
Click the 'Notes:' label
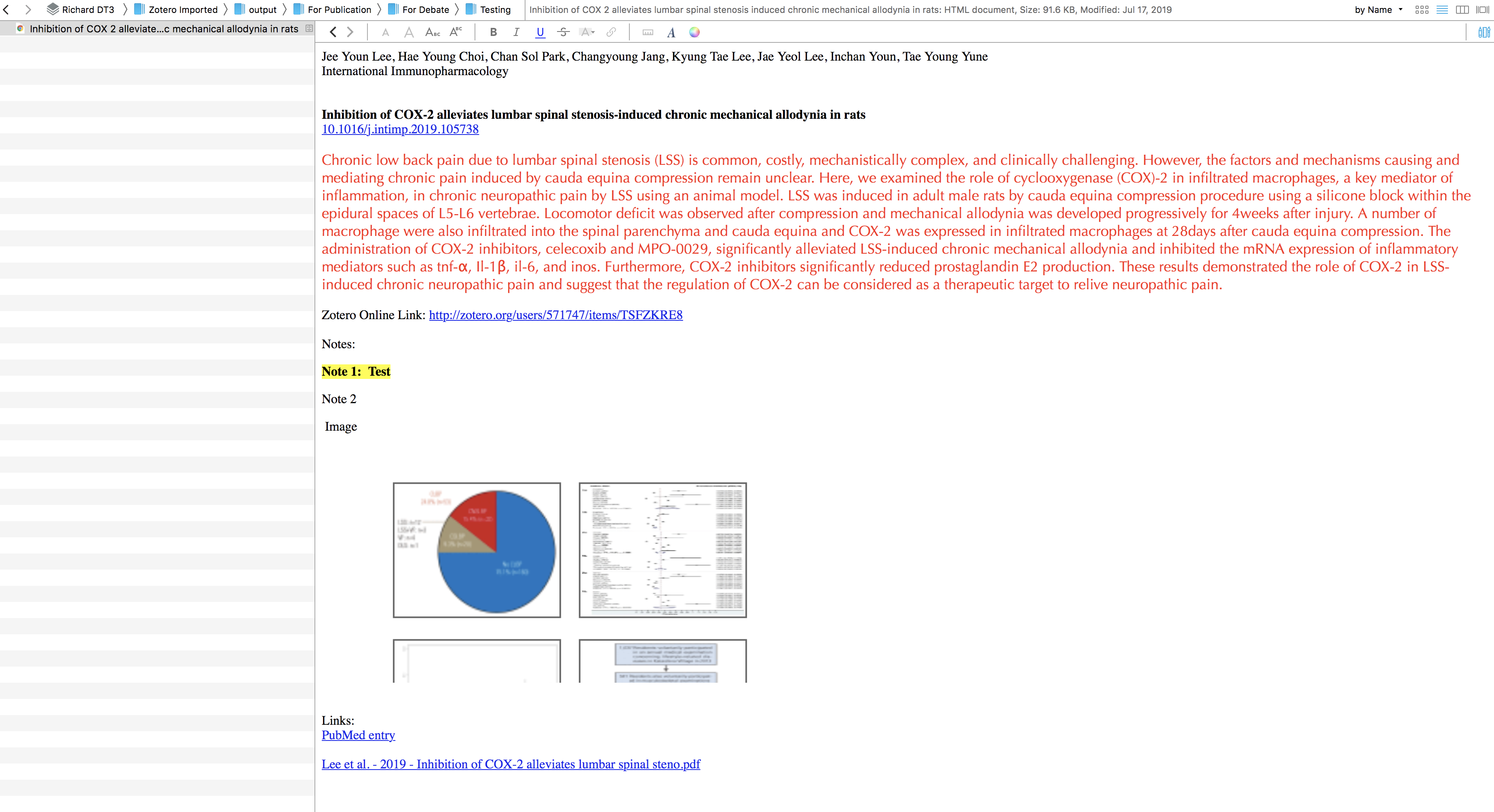click(338, 344)
